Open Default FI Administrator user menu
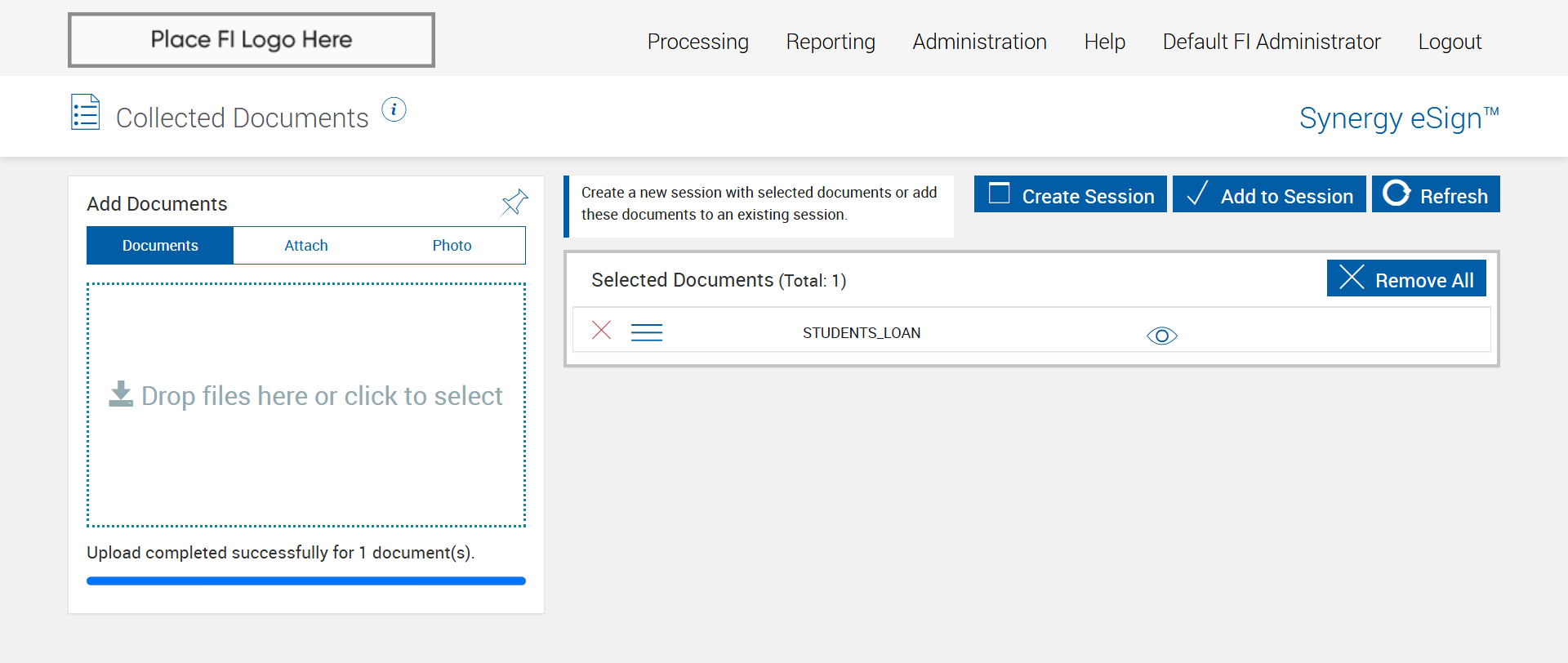 coord(1271,42)
